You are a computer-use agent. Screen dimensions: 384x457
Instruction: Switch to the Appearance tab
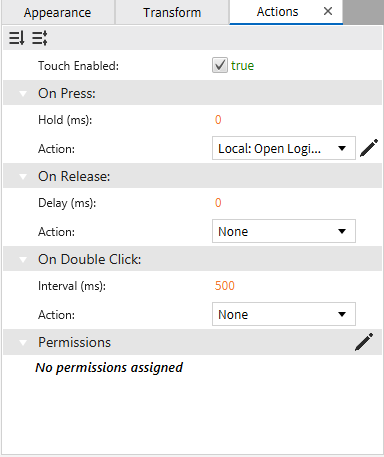tap(58, 13)
